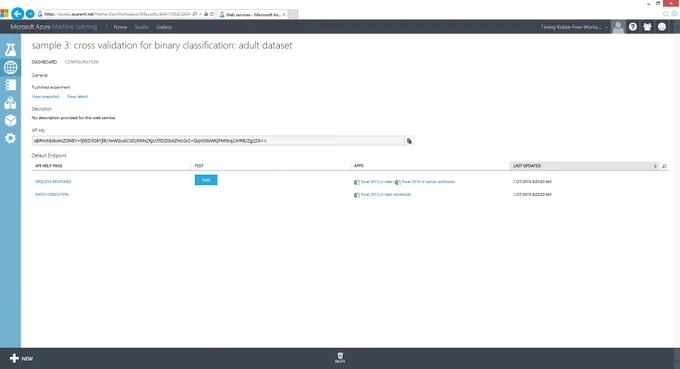Image resolution: width=680 pixels, height=369 pixels.
Task: Download Excel 2010 or earlier workbook link
Action: (x=428, y=182)
